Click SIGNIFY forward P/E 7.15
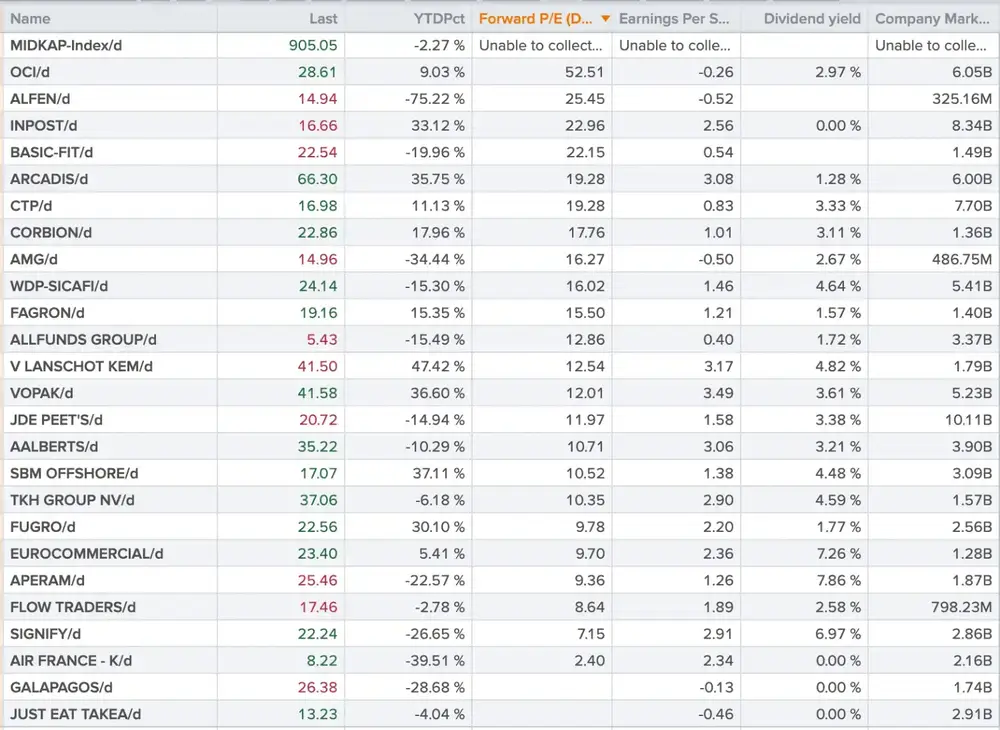Viewport: 1000px width, 730px height. 590,634
